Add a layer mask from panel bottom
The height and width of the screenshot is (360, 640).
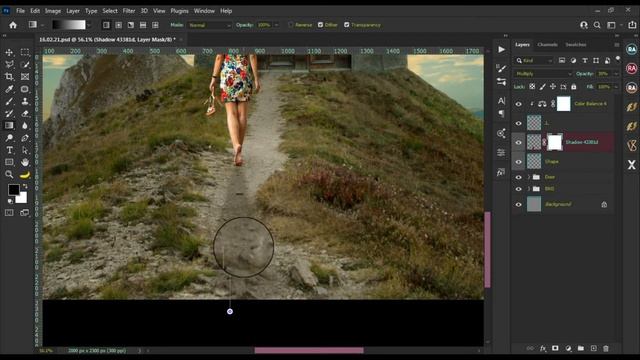tap(555, 348)
